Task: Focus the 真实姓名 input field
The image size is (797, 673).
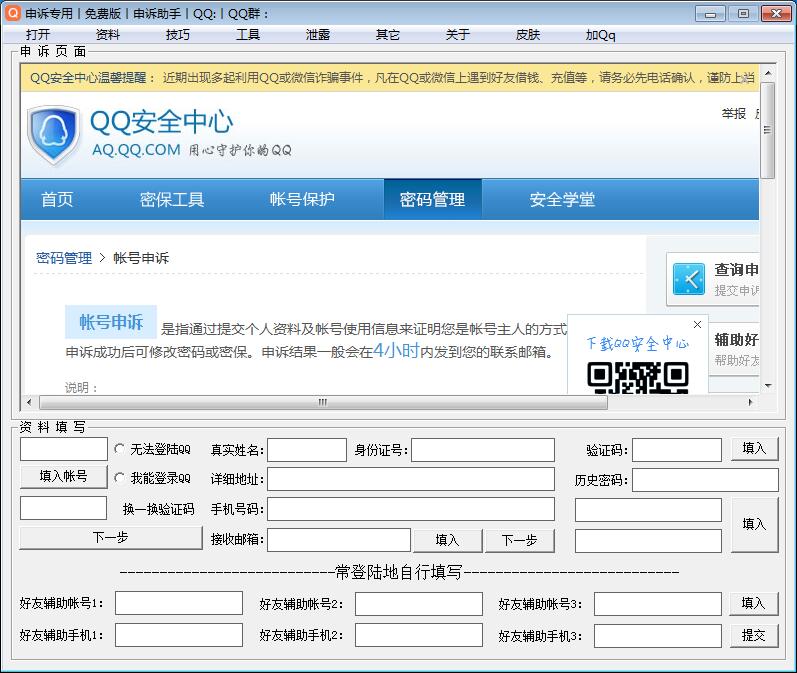Action: (307, 450)
